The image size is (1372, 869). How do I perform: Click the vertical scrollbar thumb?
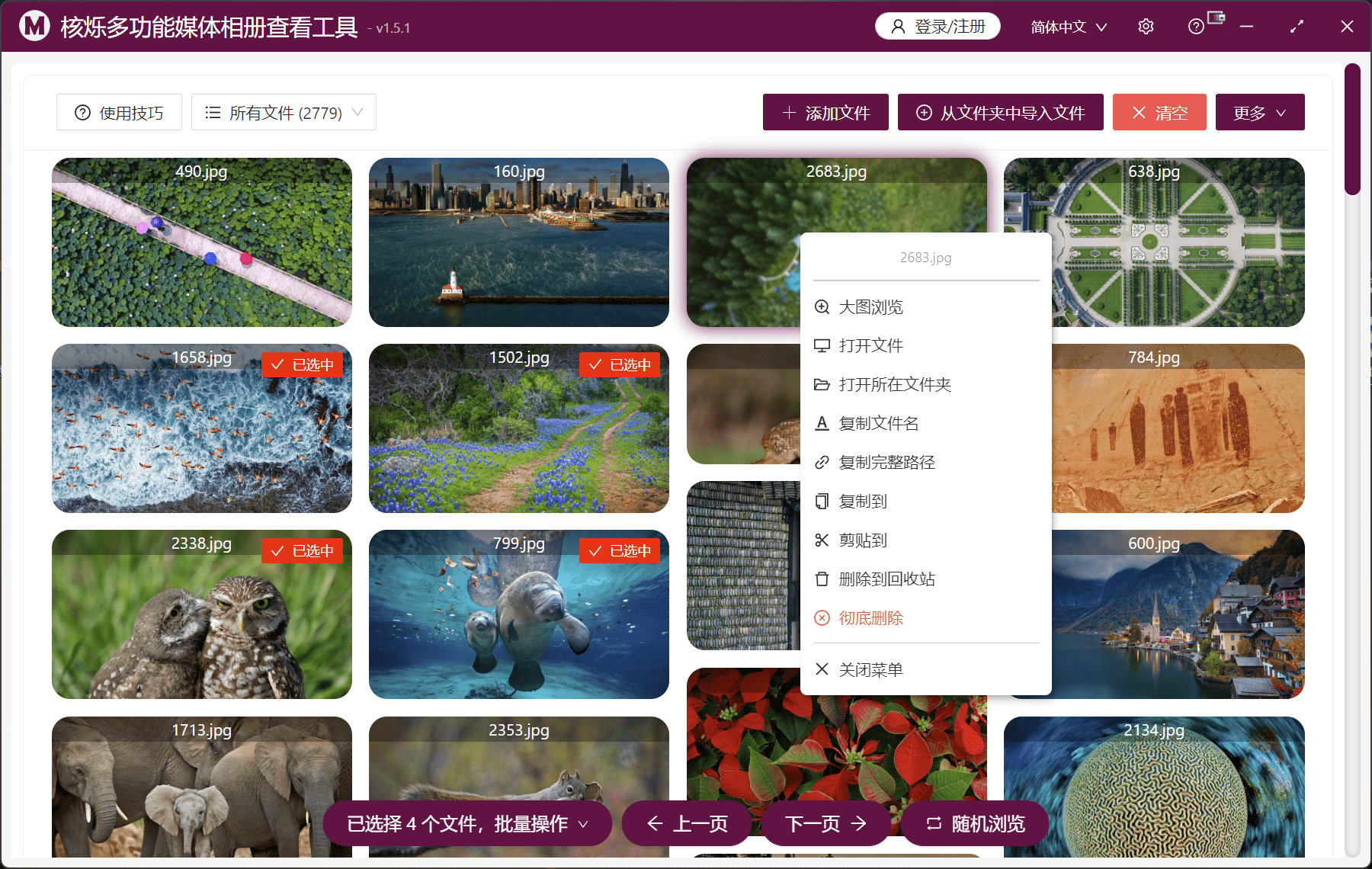(x=1352, y=130)
